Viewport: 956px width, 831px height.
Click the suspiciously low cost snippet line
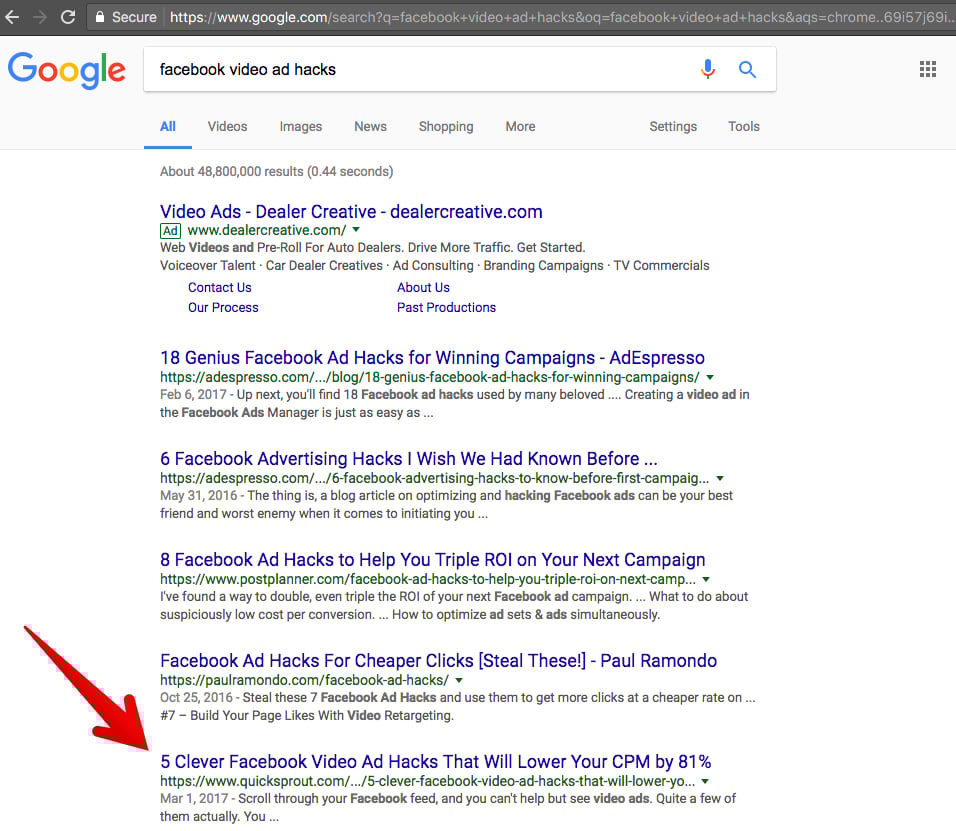point(410,615)
